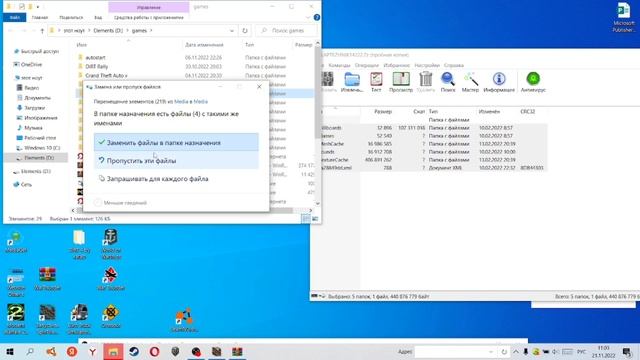The image size is (640, 360).
Task: Open WinRAR Settings (Настройки) menu
Action: click(x=427, y=65)
